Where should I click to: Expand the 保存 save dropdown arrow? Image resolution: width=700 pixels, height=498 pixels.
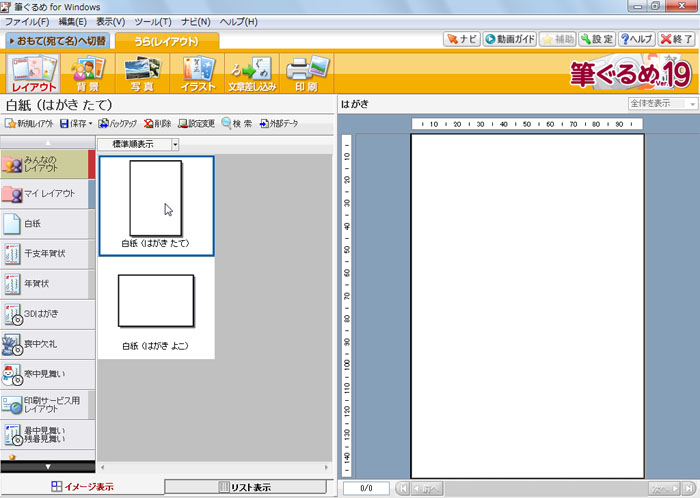90,123
